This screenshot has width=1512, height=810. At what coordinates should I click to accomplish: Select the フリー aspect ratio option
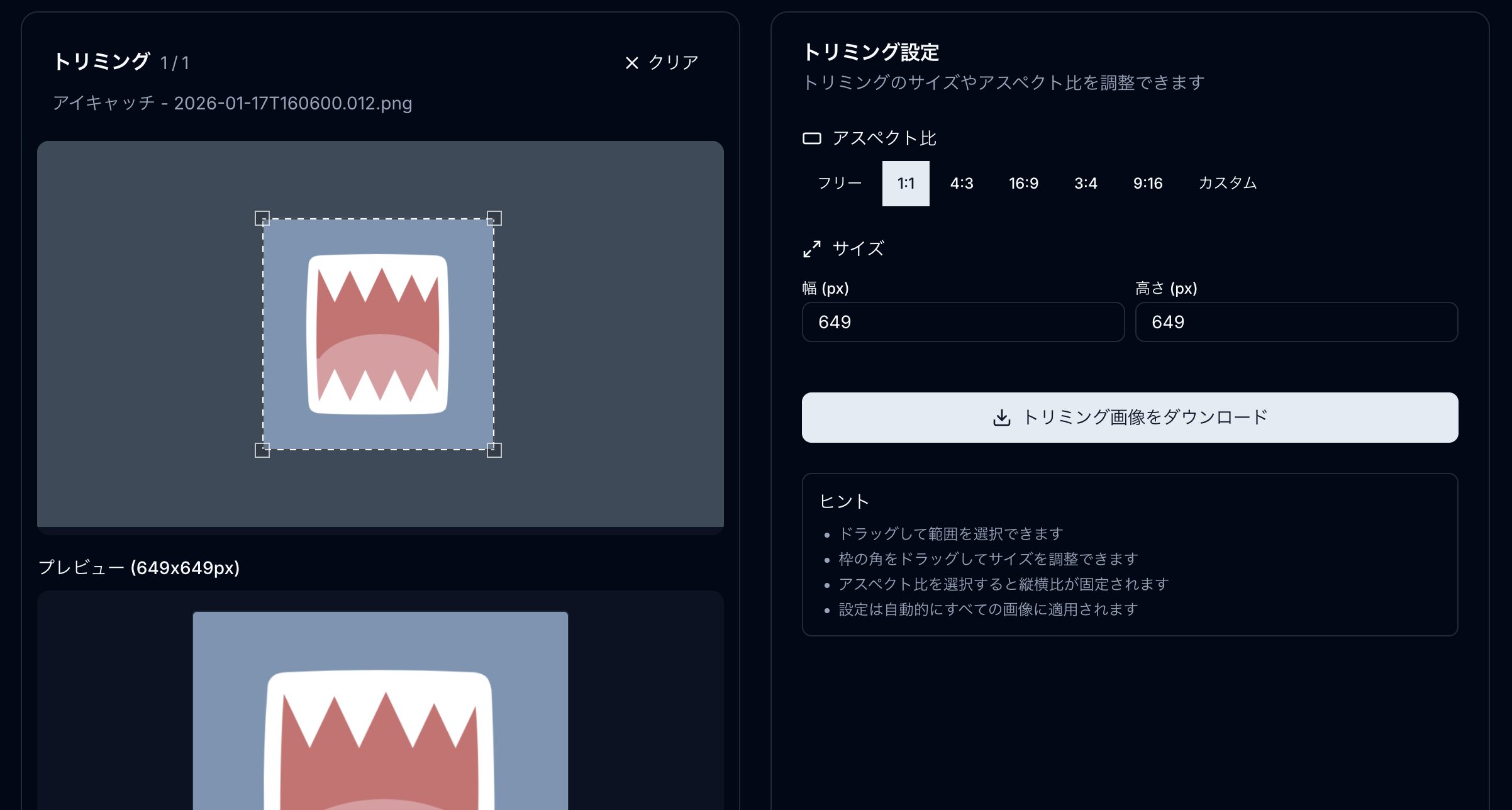[839, 183]
